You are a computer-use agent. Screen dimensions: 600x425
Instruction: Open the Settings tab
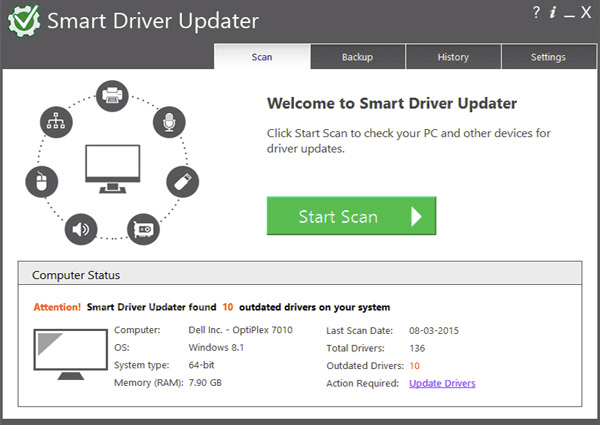(x=548, y=57)
